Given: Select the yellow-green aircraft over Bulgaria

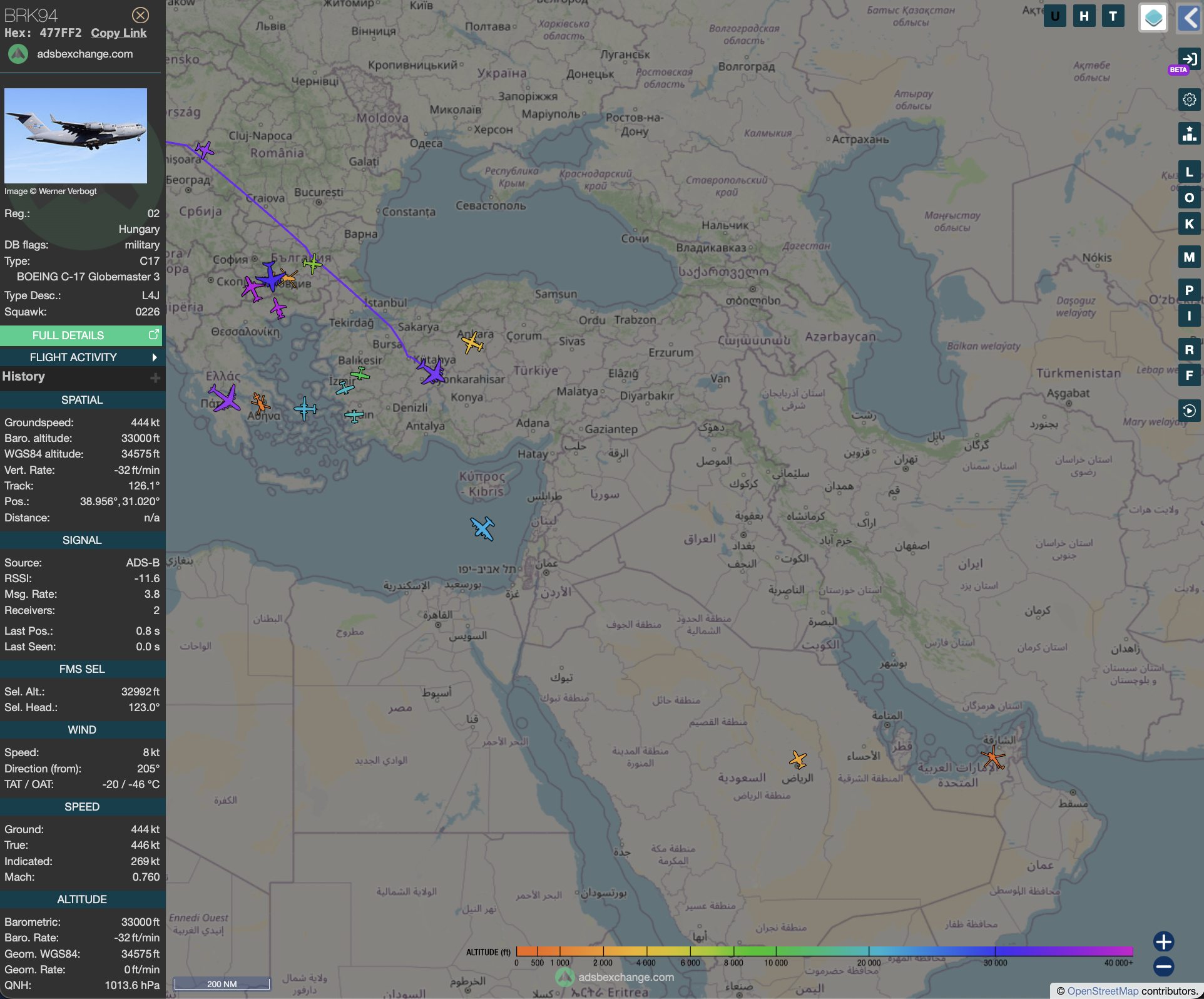Looking at the screenshot, I should (x=312, y=264).
